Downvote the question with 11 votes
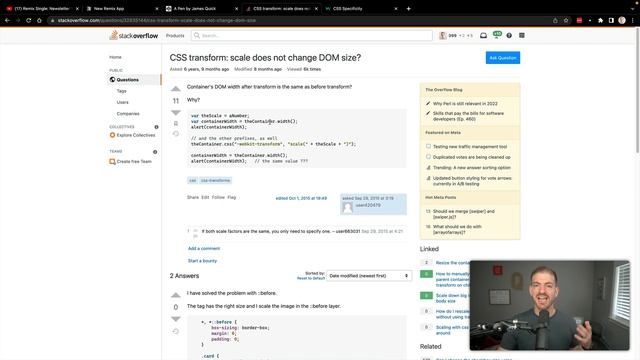Viewport: 640px width, 360px height. click(x=176, y=112)
